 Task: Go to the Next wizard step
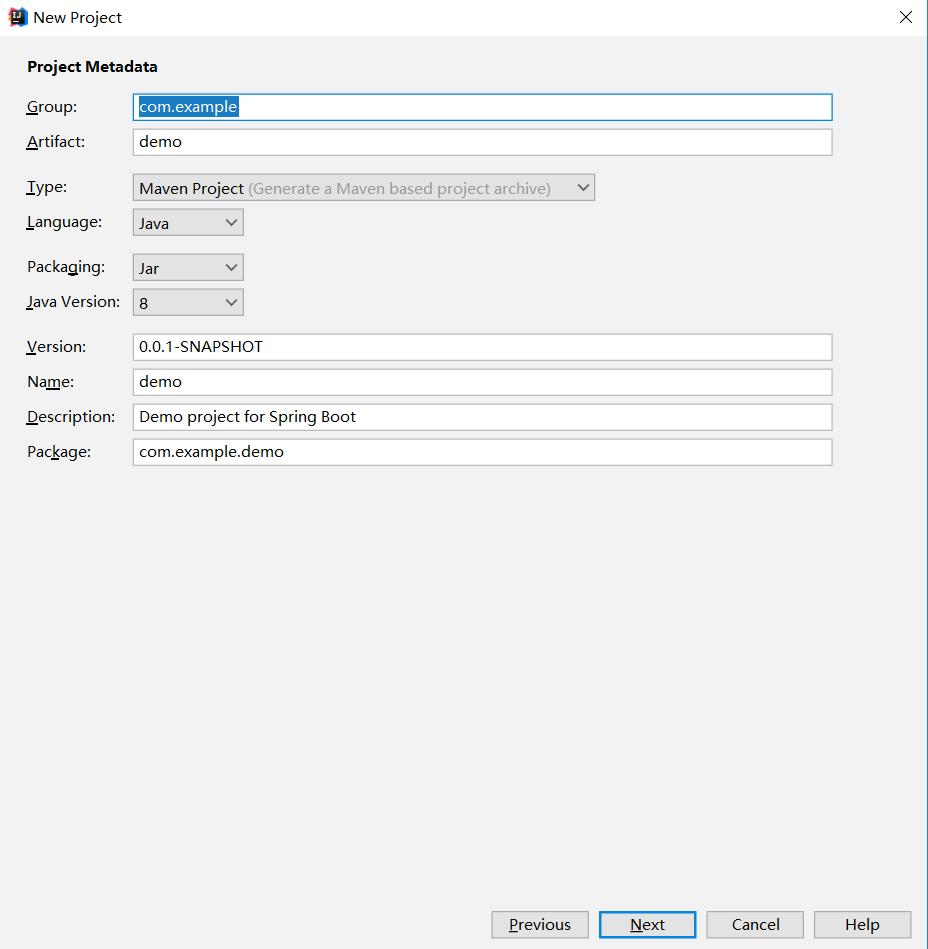pyautogui.click(x=648, y=925)
